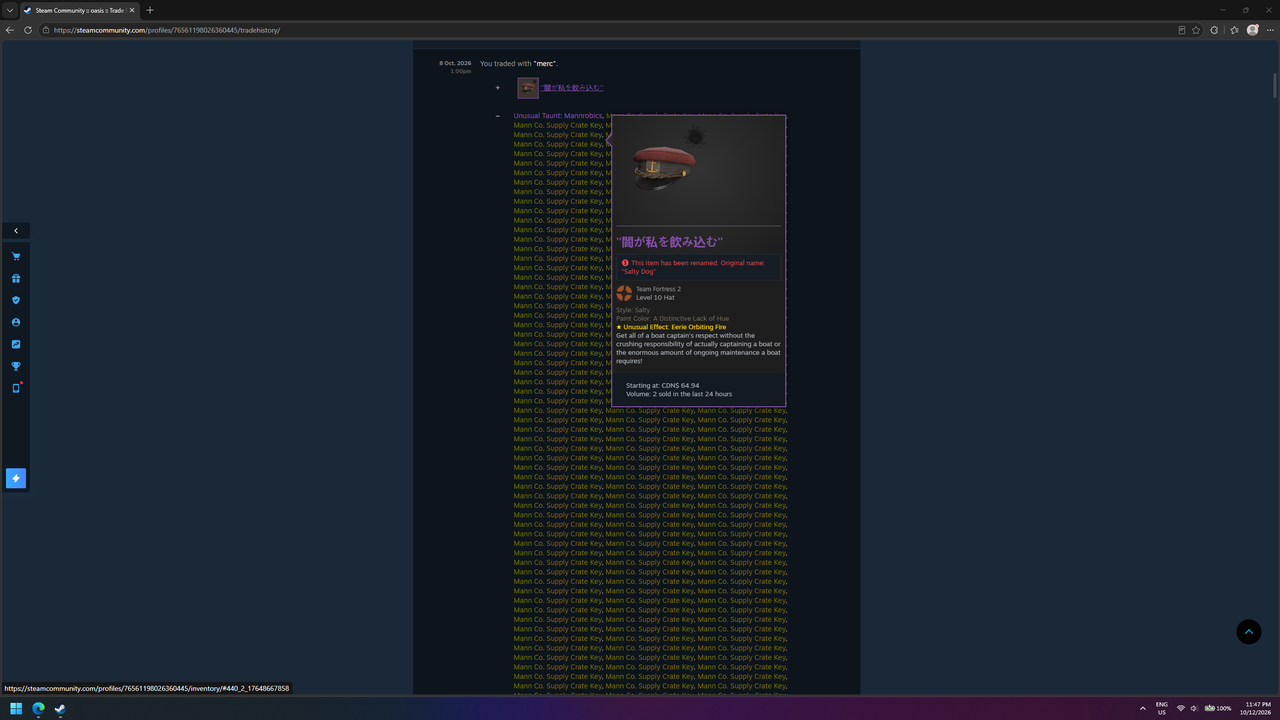The height and width of the screenshot is (720, 1280).
Task: Launch Edge from the taskbar
Action: pos(38,708)
